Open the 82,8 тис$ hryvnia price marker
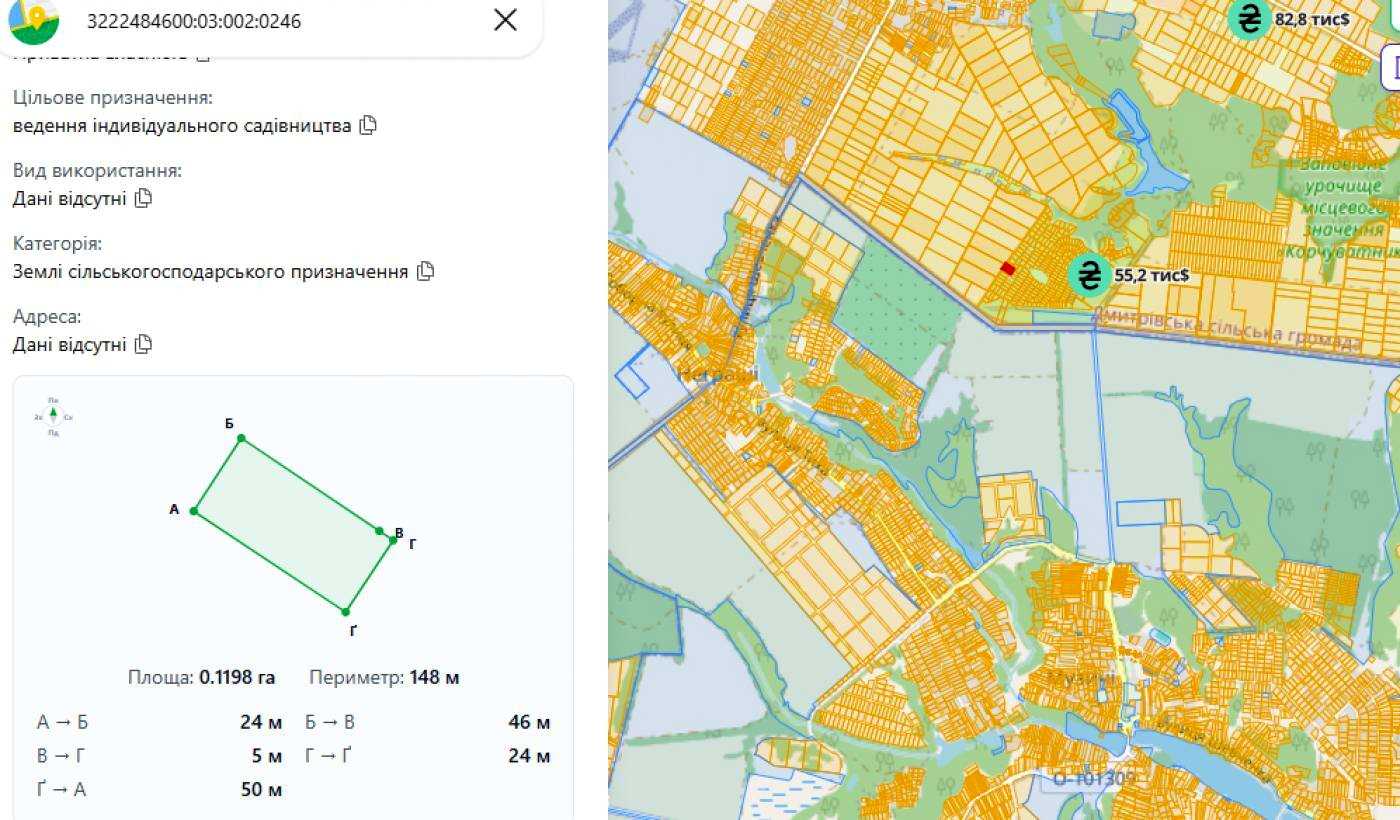 coord(1249,18)
